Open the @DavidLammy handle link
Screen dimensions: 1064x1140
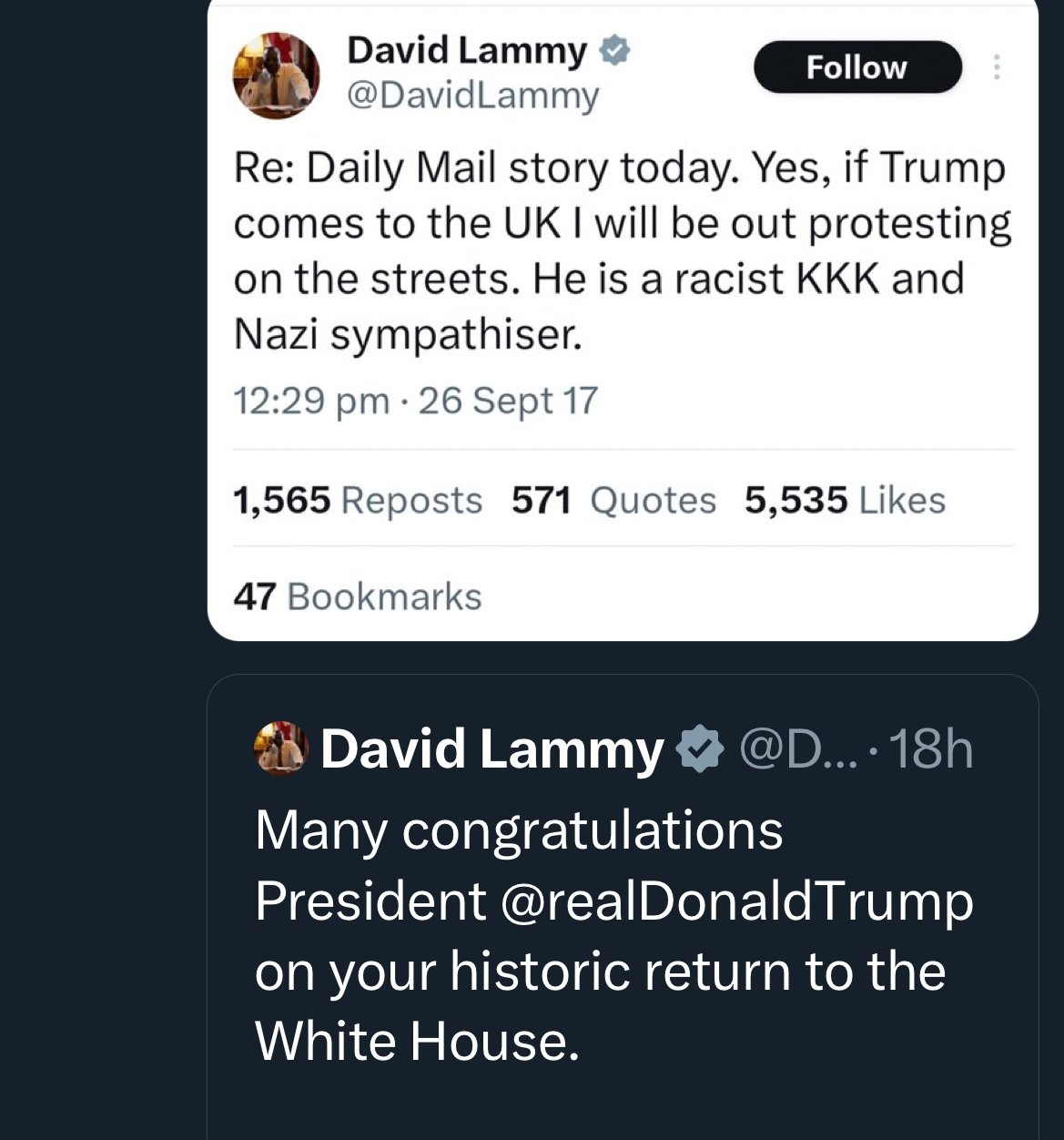(x=472, y=95)
